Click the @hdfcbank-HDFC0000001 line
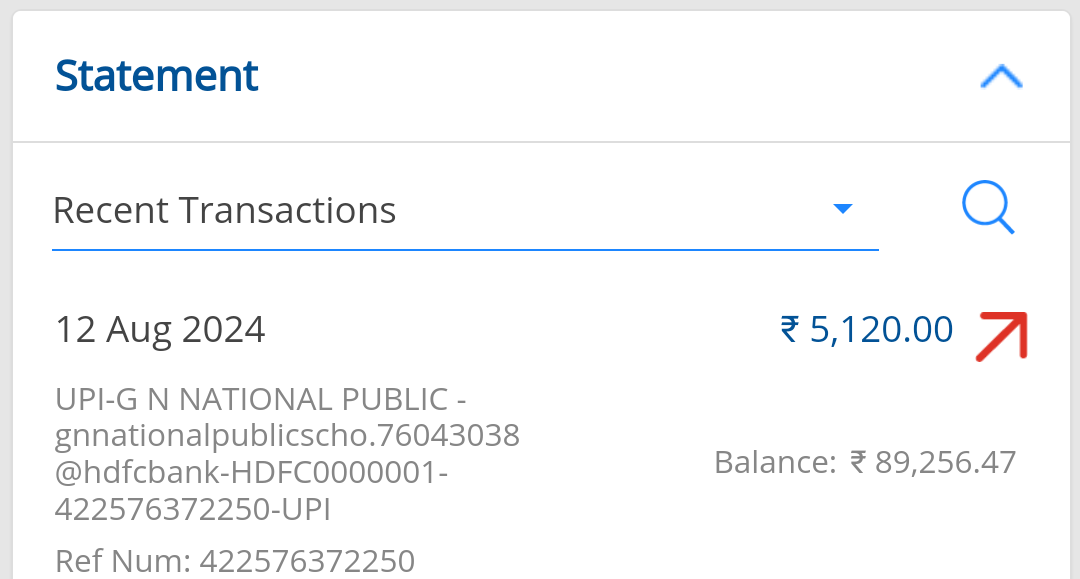The image size is (1080, 579). pos(251,473)
